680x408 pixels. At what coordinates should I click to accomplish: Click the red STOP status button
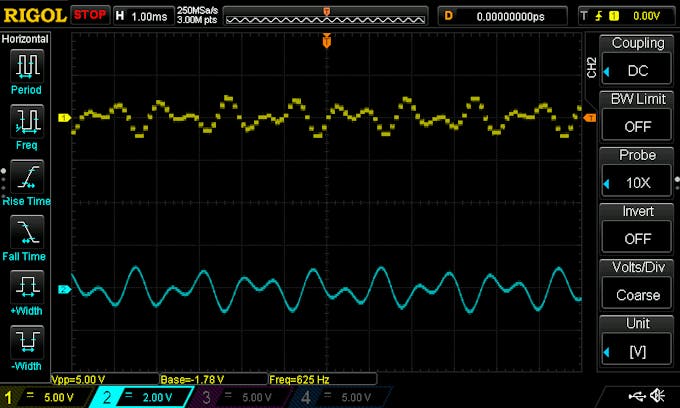click(x=89, y=15)
